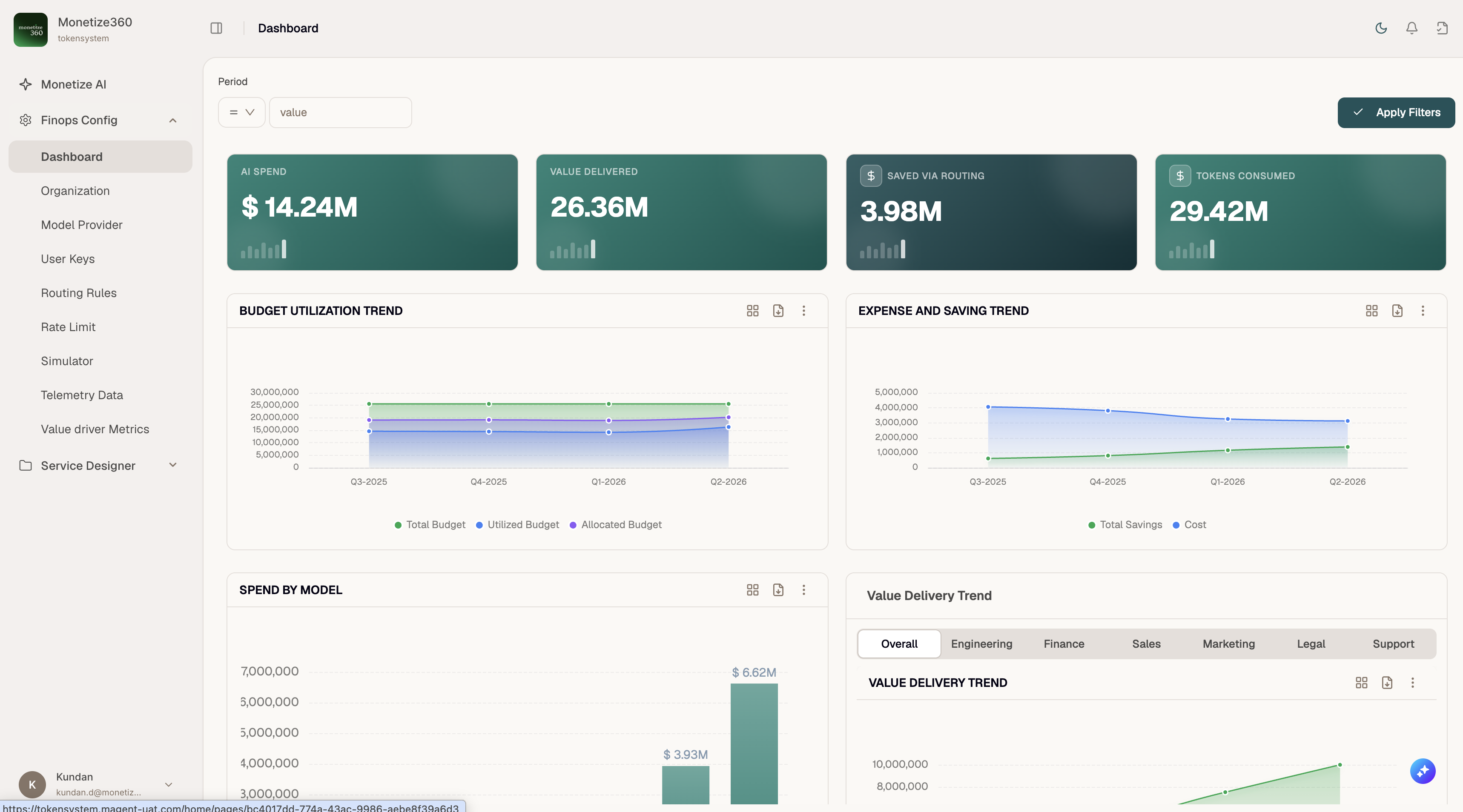Open more options for Expense and Saving Trend
1463x812 pixels.
tap(1423, 311)
